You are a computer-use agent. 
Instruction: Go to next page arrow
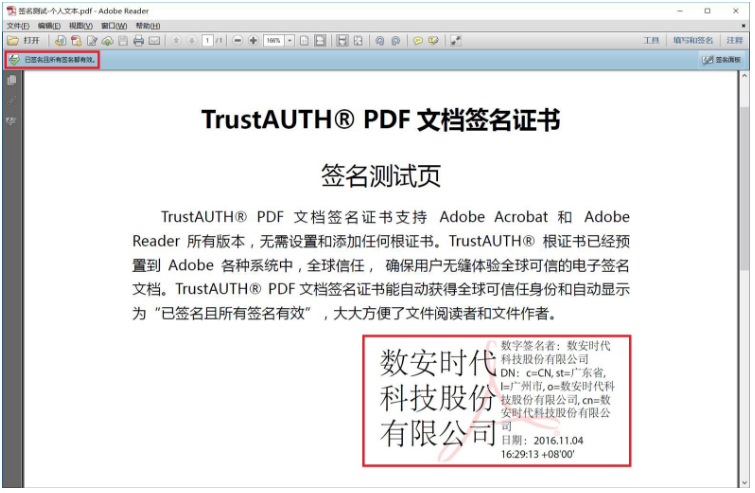point(192,41)
